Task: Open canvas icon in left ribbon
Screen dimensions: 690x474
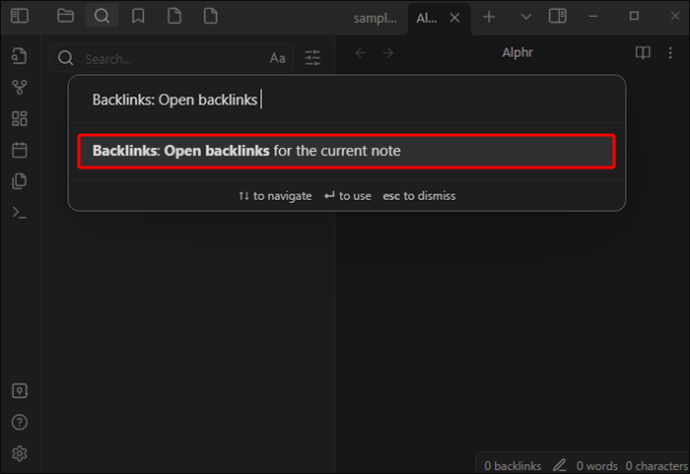Action: coord(19,118)
